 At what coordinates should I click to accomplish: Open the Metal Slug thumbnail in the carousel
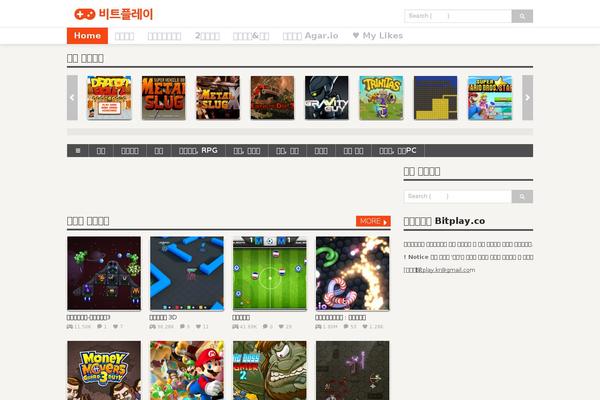coord(164,98)
